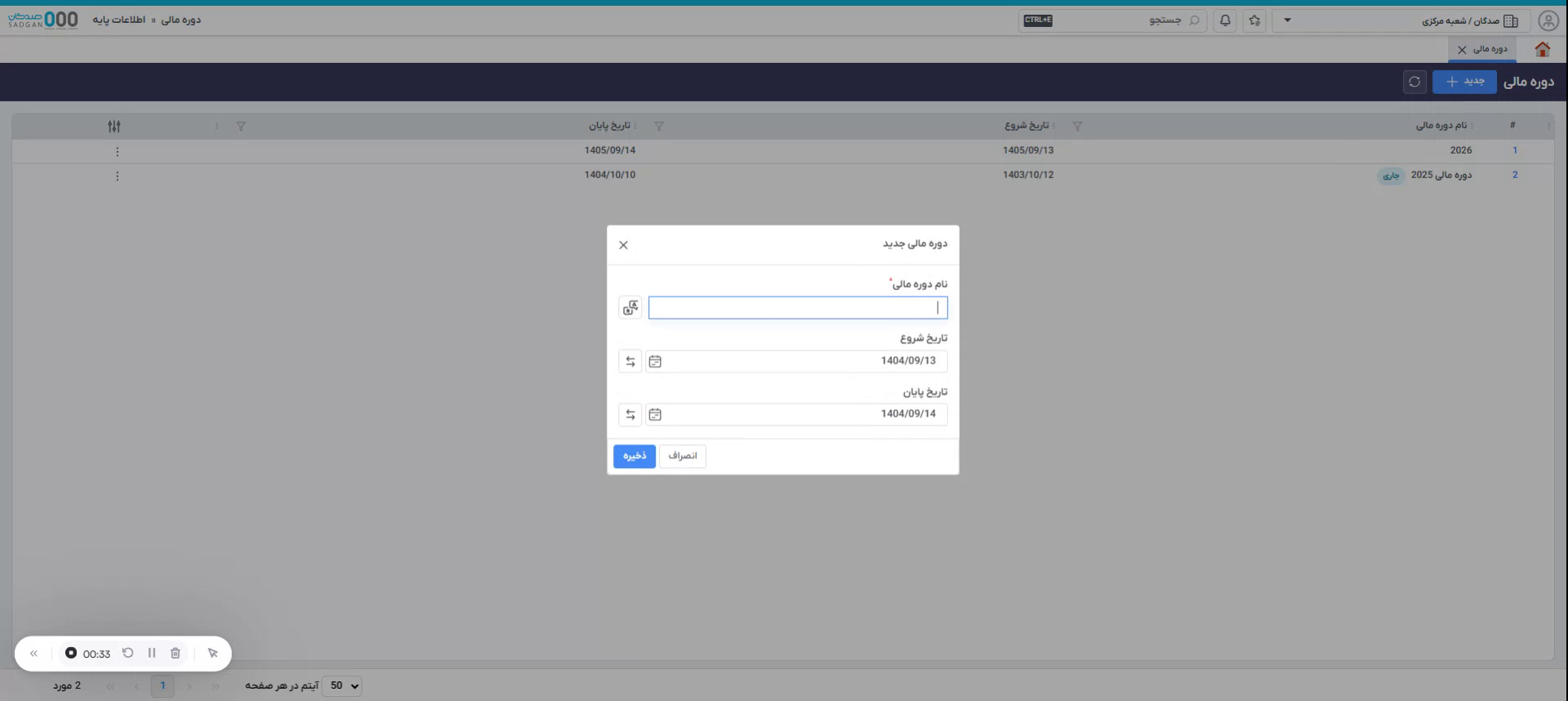Close the دوره مالی جدید dialog

pyautogui.click(x=623, y=245)
